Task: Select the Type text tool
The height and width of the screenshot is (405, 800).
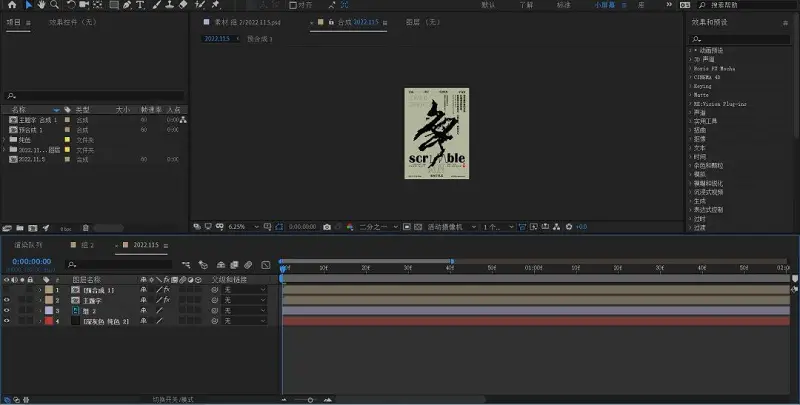Action: coord(140,5)
